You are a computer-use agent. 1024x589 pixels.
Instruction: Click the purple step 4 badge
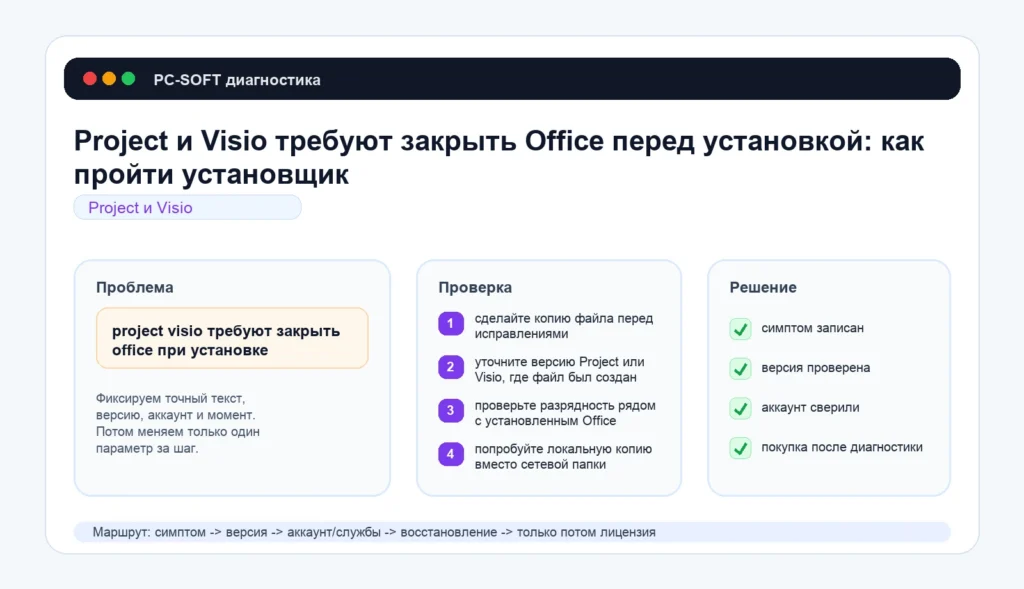(451, 454)
